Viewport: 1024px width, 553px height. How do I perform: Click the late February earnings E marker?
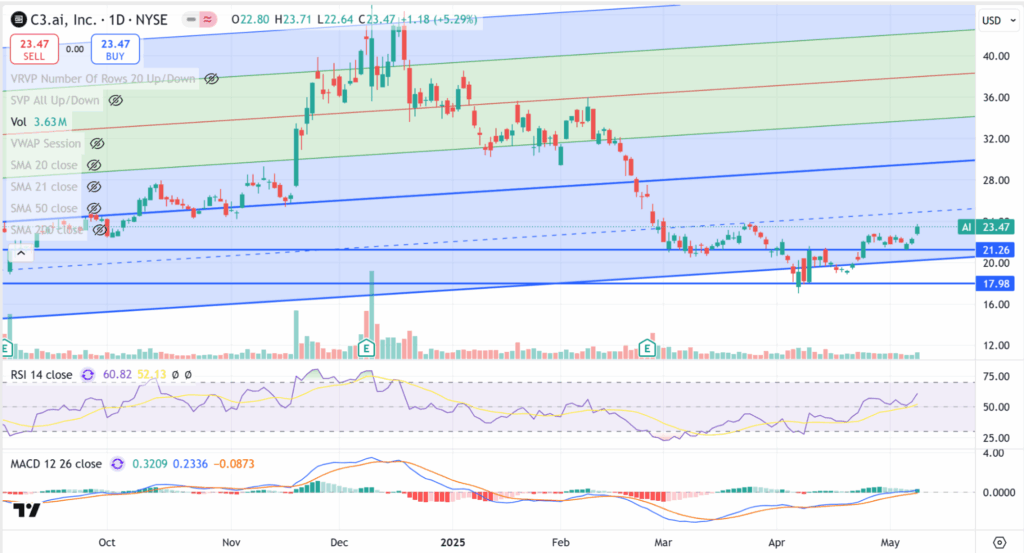[x=647, y=348]
